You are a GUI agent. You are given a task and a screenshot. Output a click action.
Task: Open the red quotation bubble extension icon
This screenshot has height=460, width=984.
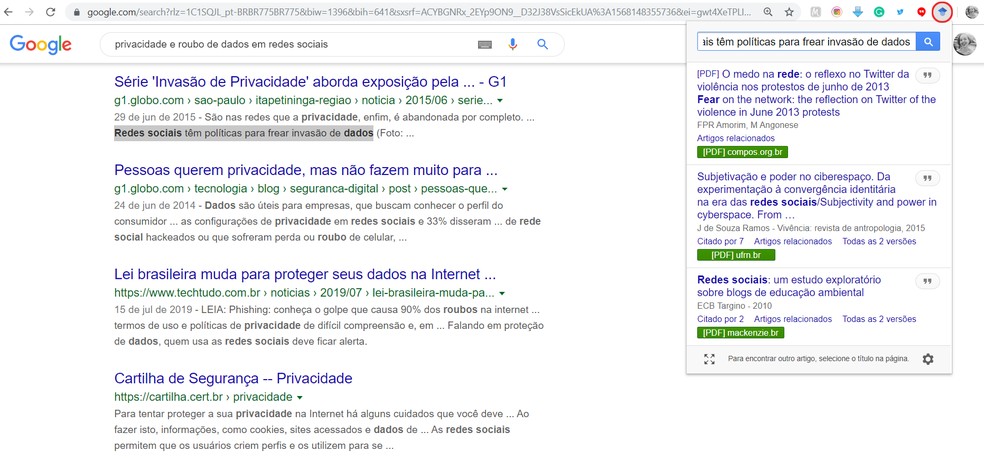click(921, 12)
